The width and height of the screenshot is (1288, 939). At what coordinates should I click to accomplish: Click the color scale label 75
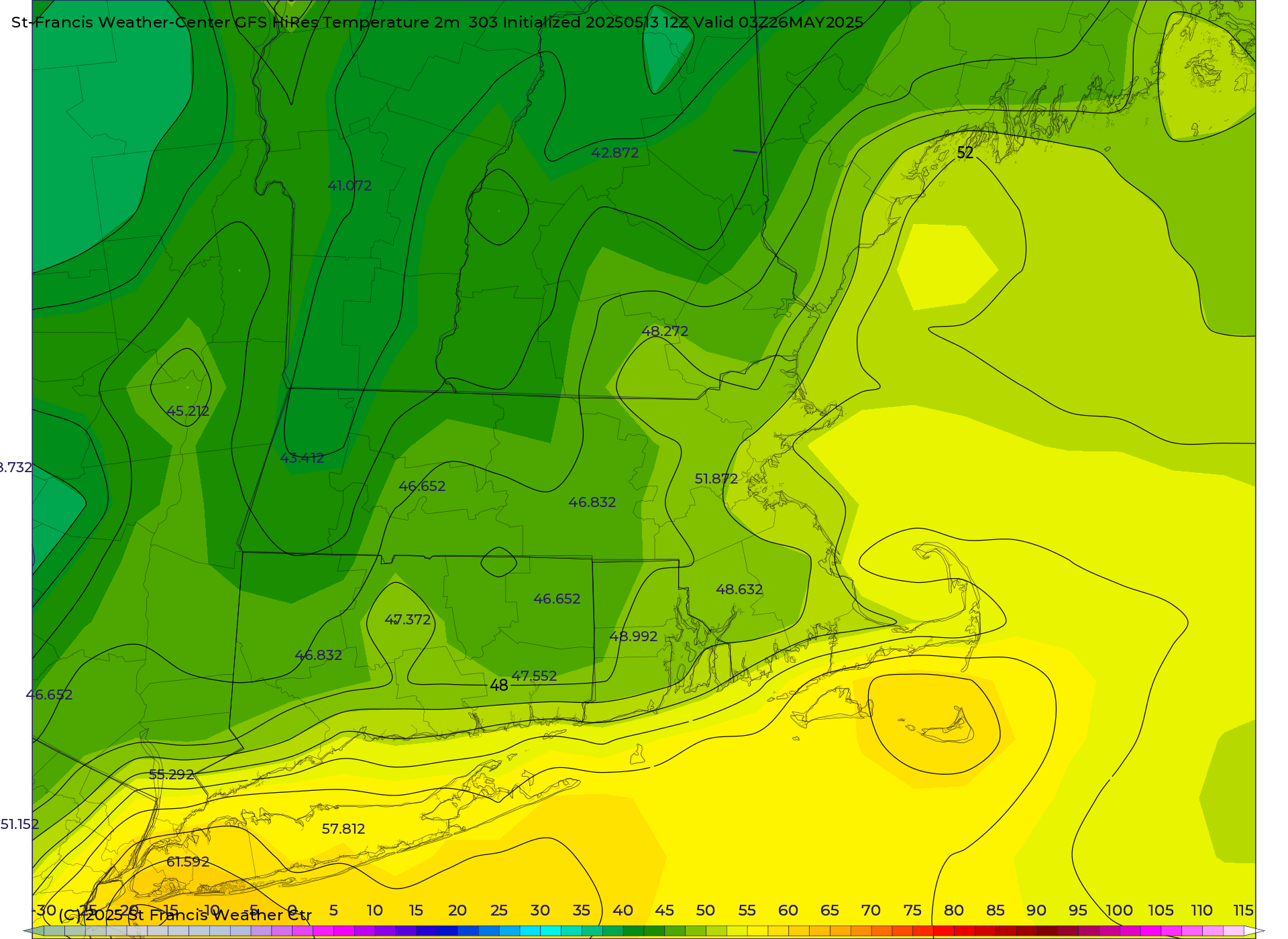[x=912, y=910]
